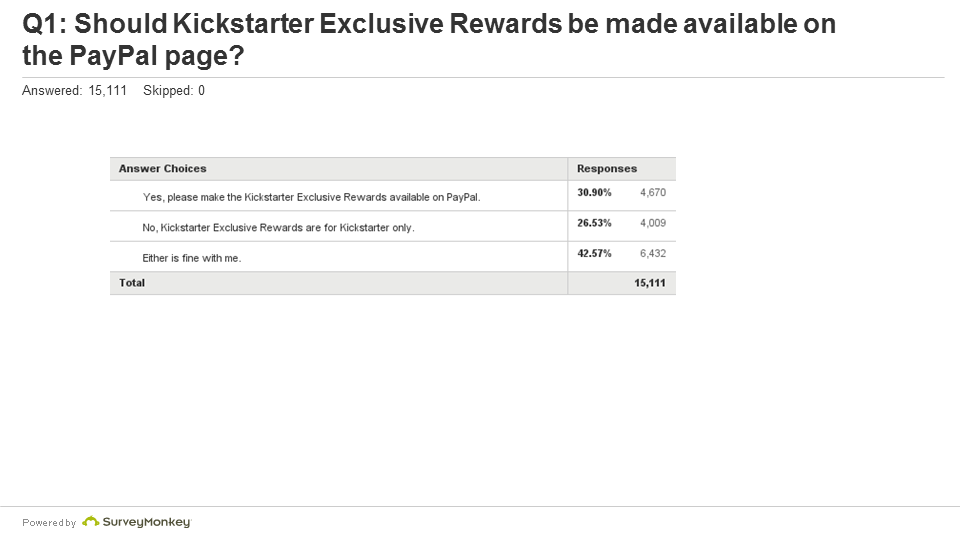
Task: Select the "Responses" column header
Action: pyautogui.click(x=607, y=169)
